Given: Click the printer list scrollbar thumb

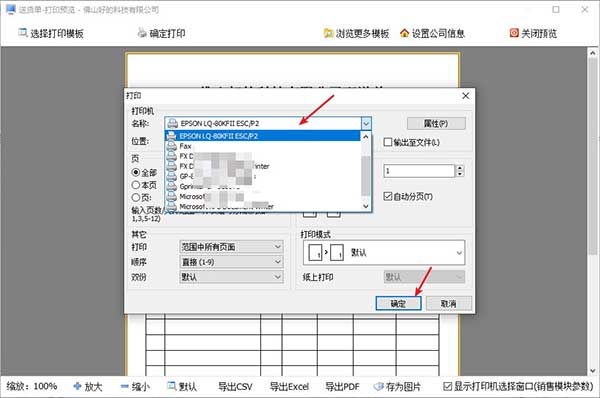Looking at the screenshot, I should click(x=366, y=176).
